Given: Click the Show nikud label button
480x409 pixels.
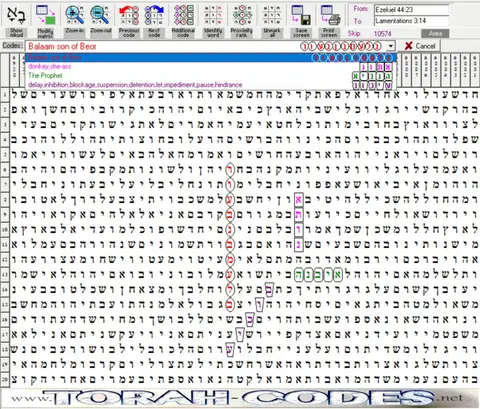Looking at the screenshot, I should (x=16, y=32).
